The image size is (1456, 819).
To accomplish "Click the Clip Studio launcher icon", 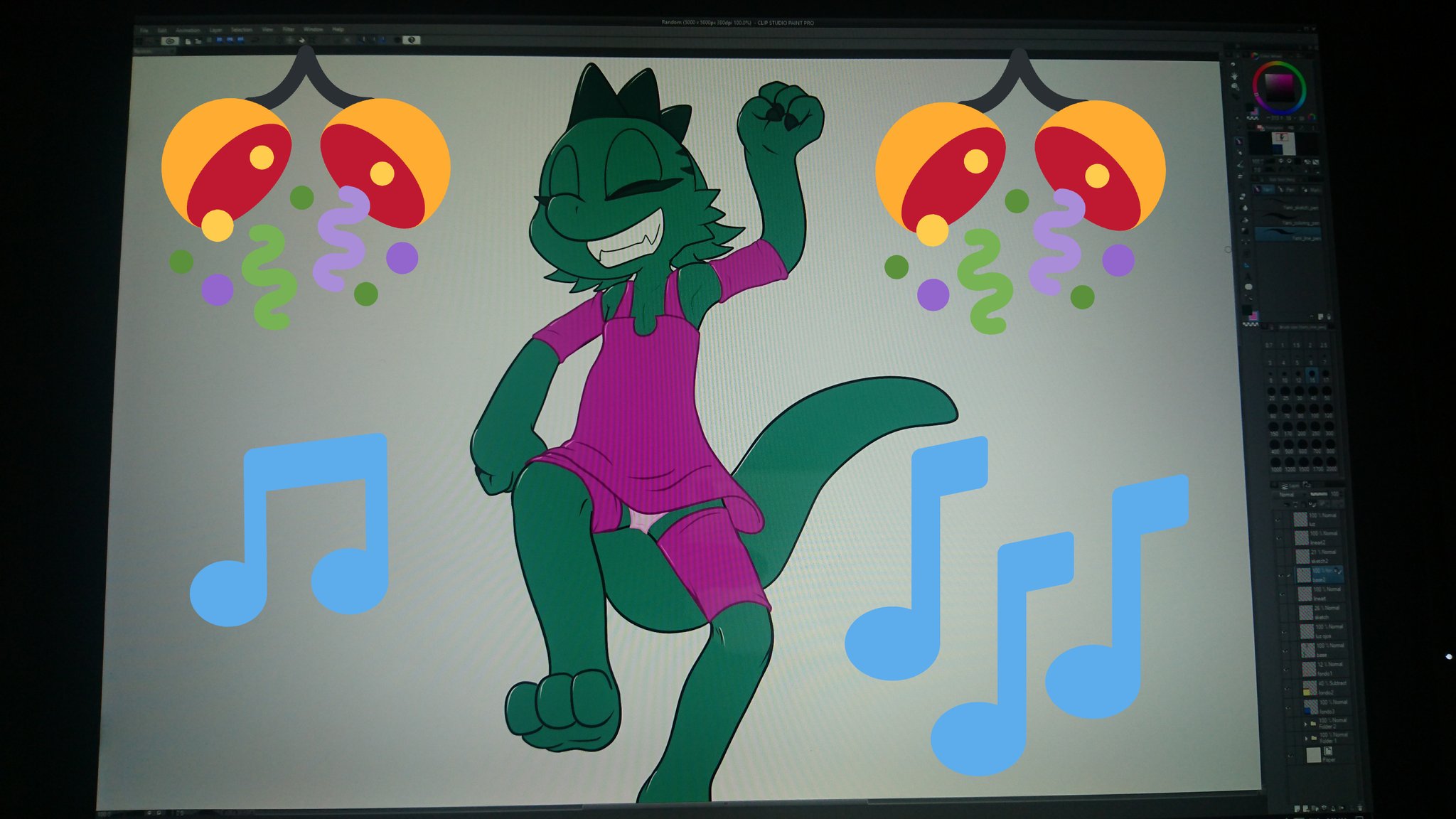I will coord(169,41).
